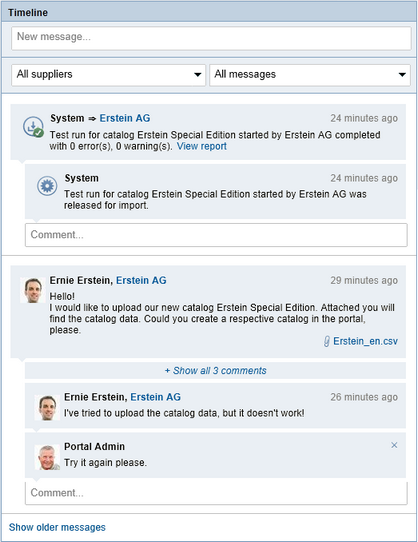Click the test run download status icon
This screenshot has height=542, width=418.
(x=34, y=127)
